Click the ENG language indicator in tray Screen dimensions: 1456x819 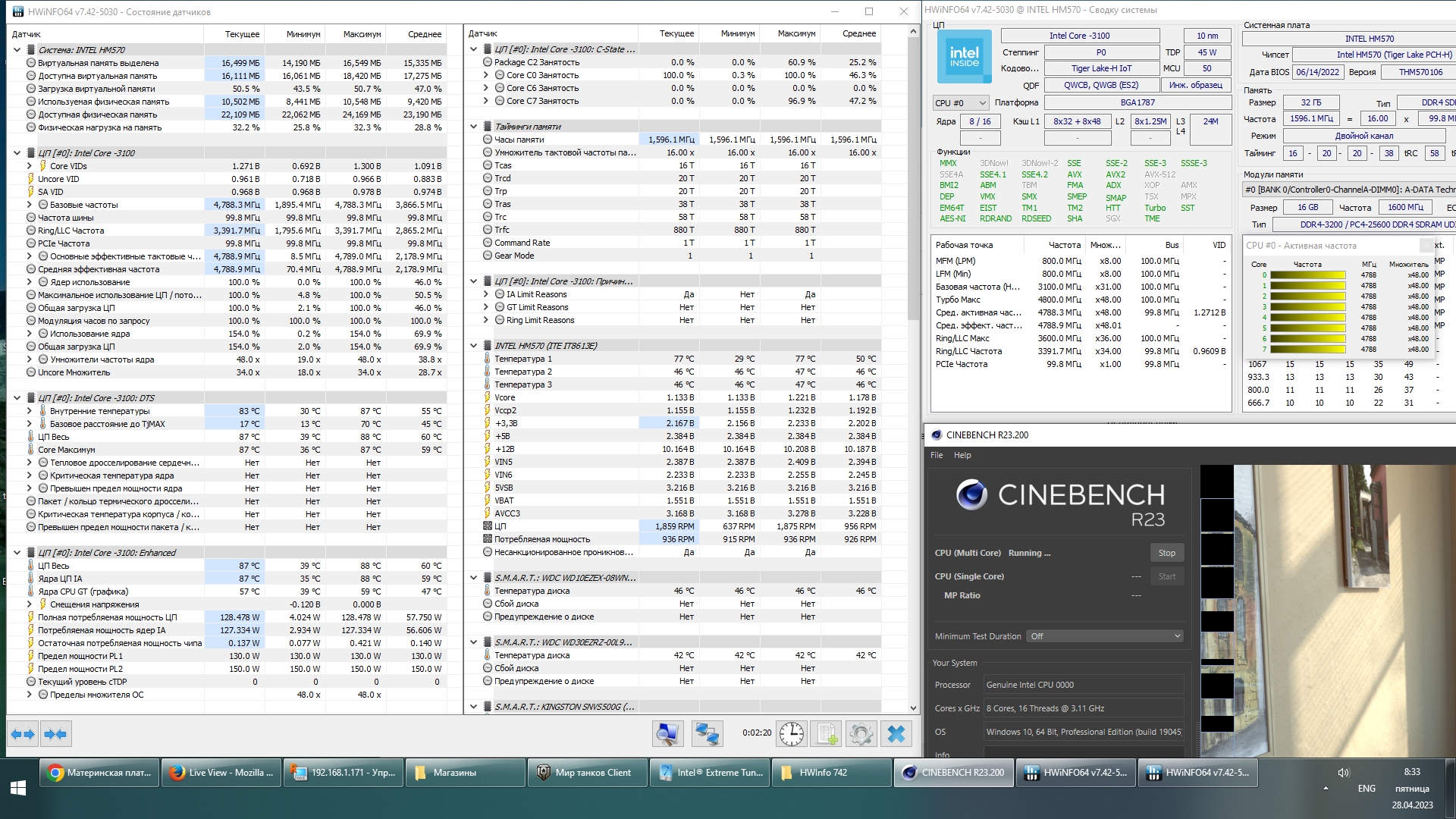click(1366, 789)
